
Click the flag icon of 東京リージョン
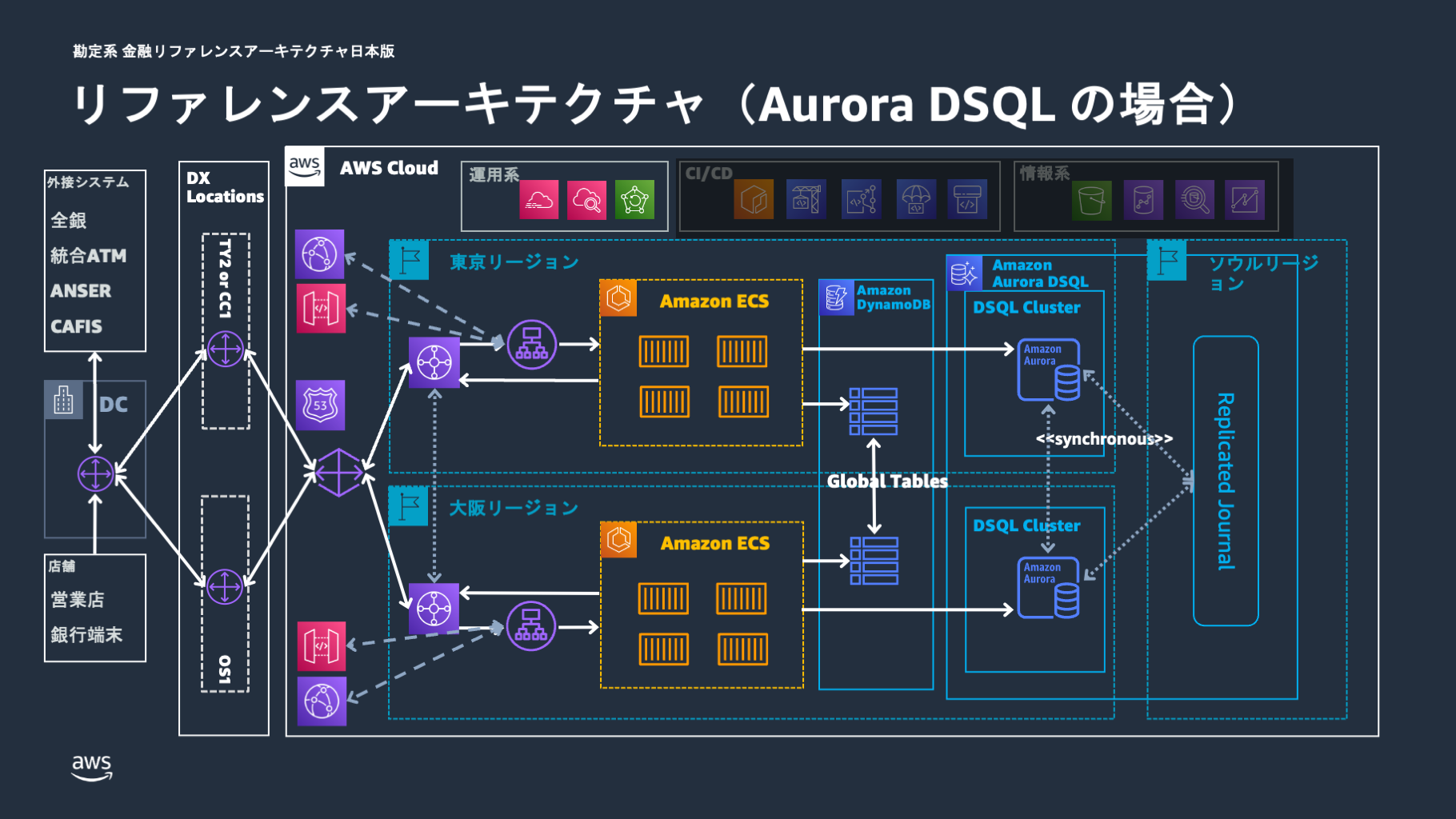pos(409,260)
